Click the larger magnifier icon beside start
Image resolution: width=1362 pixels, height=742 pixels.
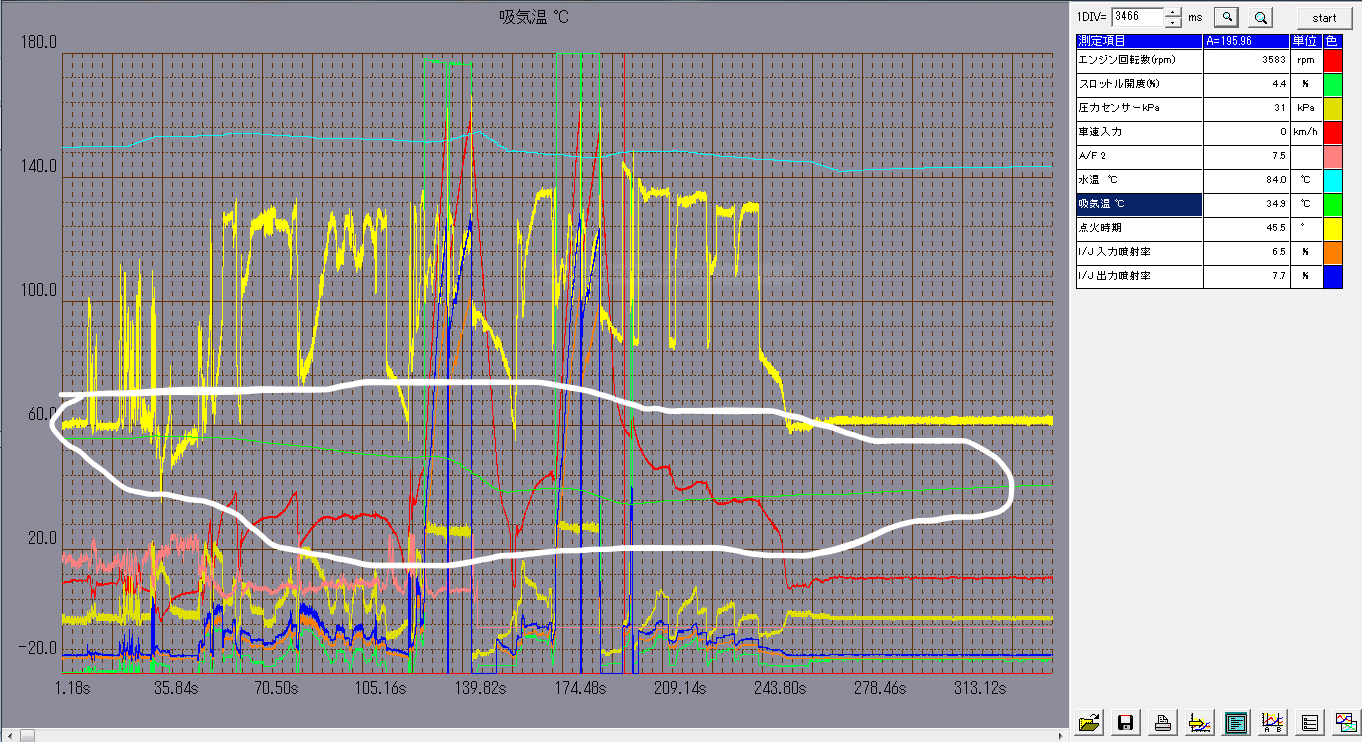pyautogui.click(x=1261, y=17)
